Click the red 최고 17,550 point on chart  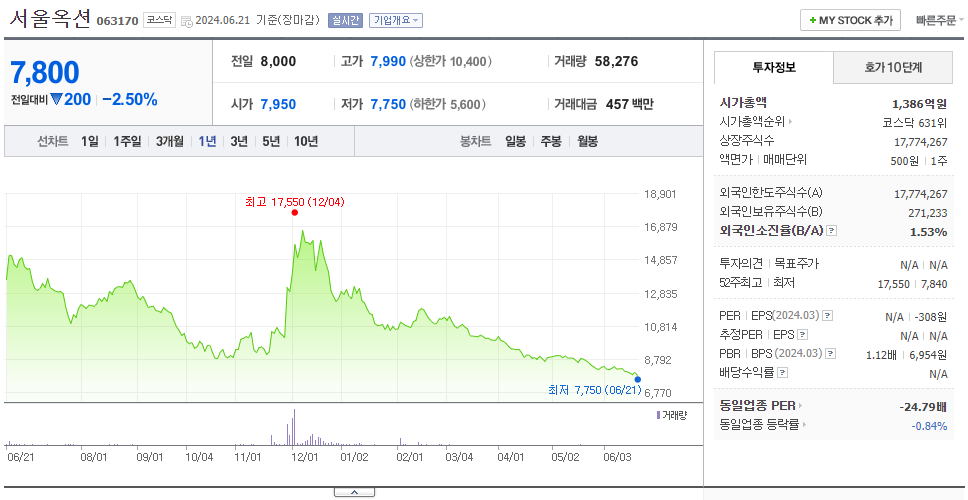click(x=294, y=212)
